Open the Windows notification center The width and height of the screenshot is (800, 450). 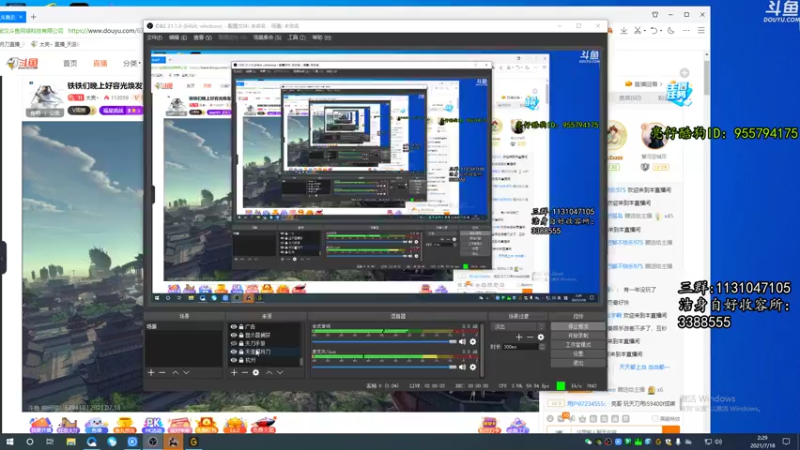coord(786,442)
